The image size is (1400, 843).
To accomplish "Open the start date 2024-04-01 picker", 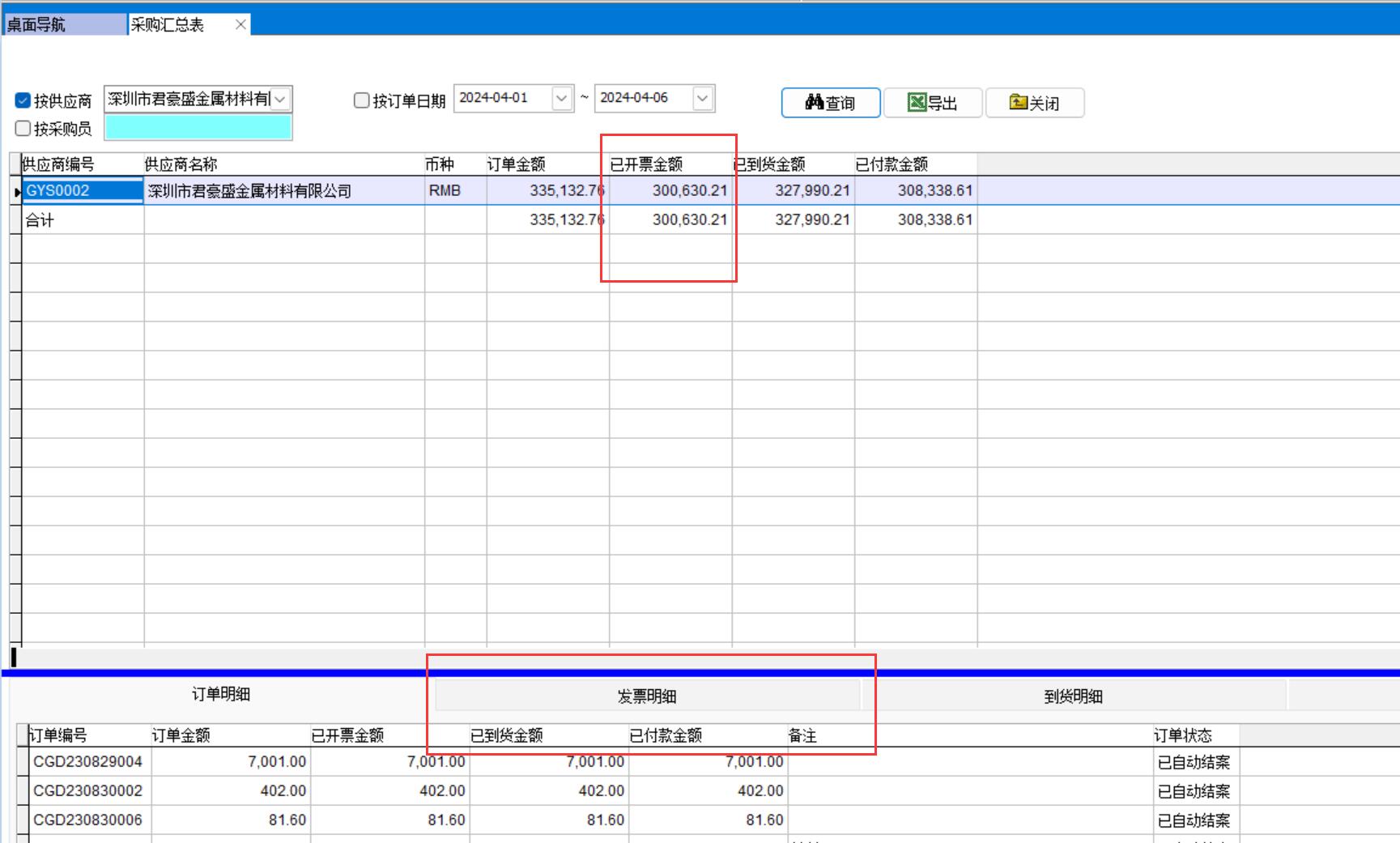I will pos(561,98).
